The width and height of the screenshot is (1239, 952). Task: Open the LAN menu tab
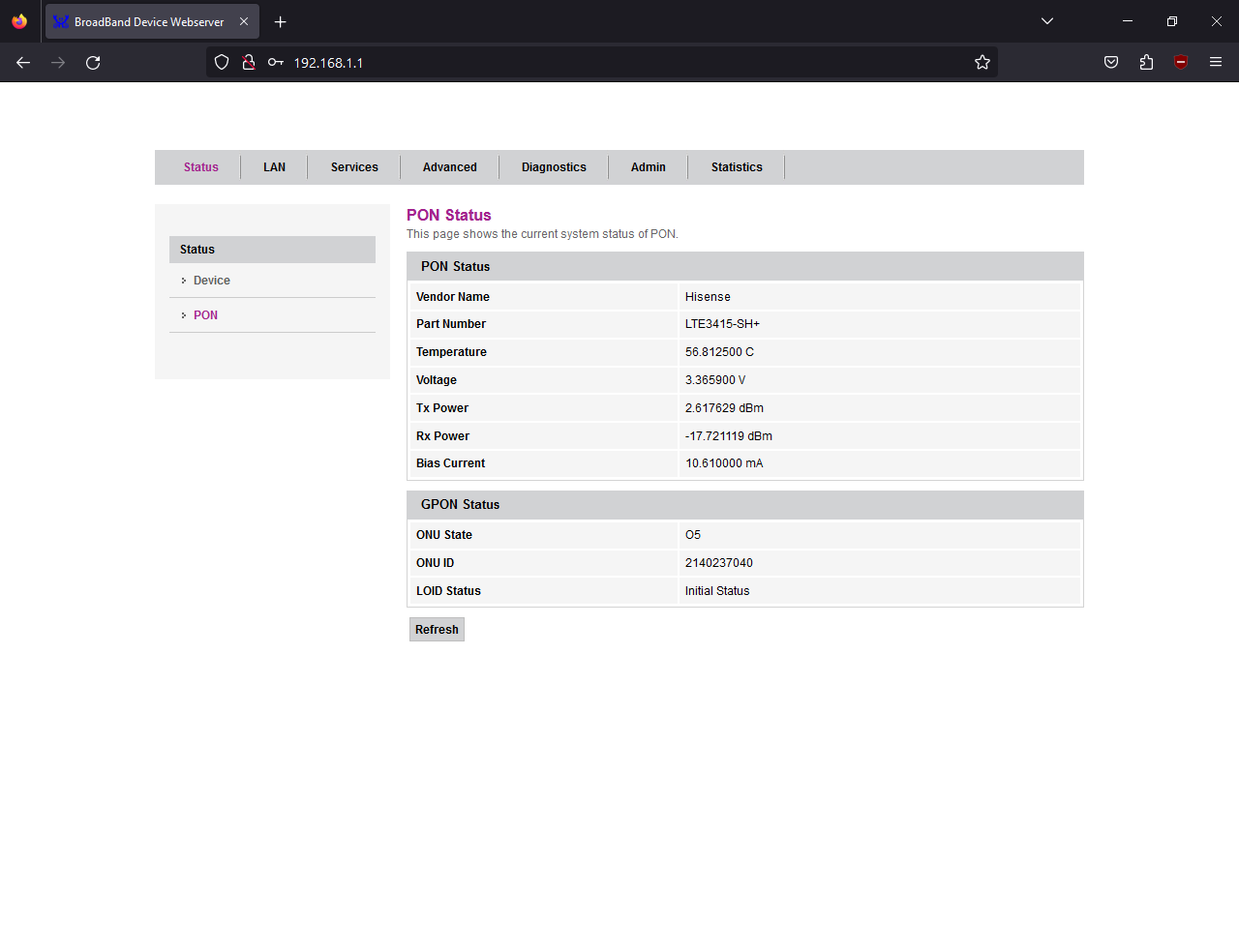coord(275,167)
